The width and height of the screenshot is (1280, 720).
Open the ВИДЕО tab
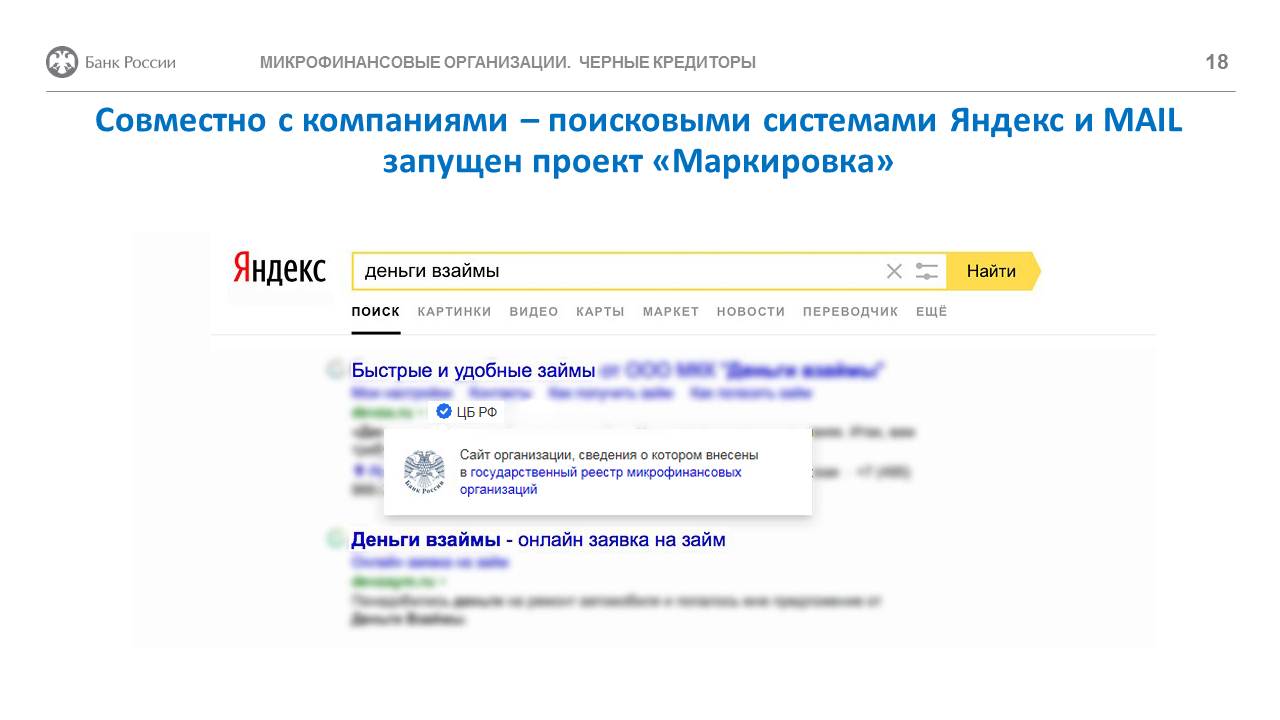[x=534, y=312]
